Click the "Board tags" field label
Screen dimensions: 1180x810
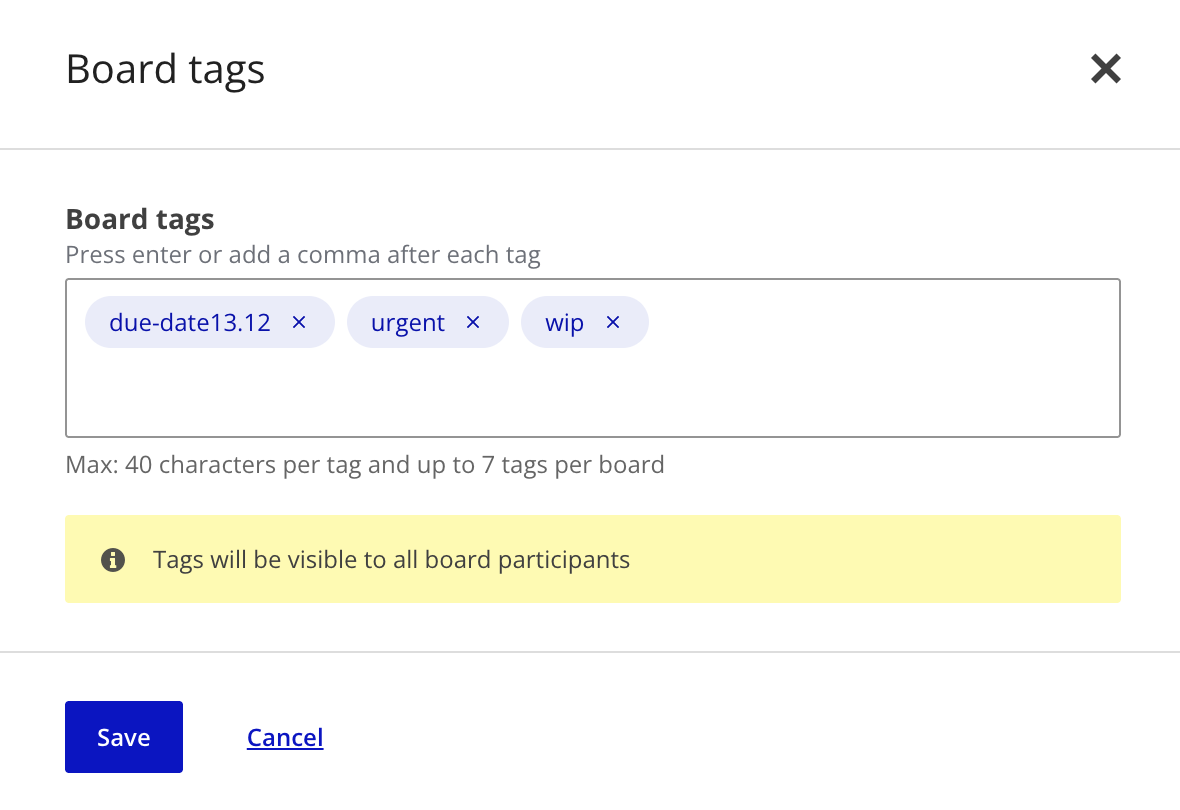[x=139, y=219]
